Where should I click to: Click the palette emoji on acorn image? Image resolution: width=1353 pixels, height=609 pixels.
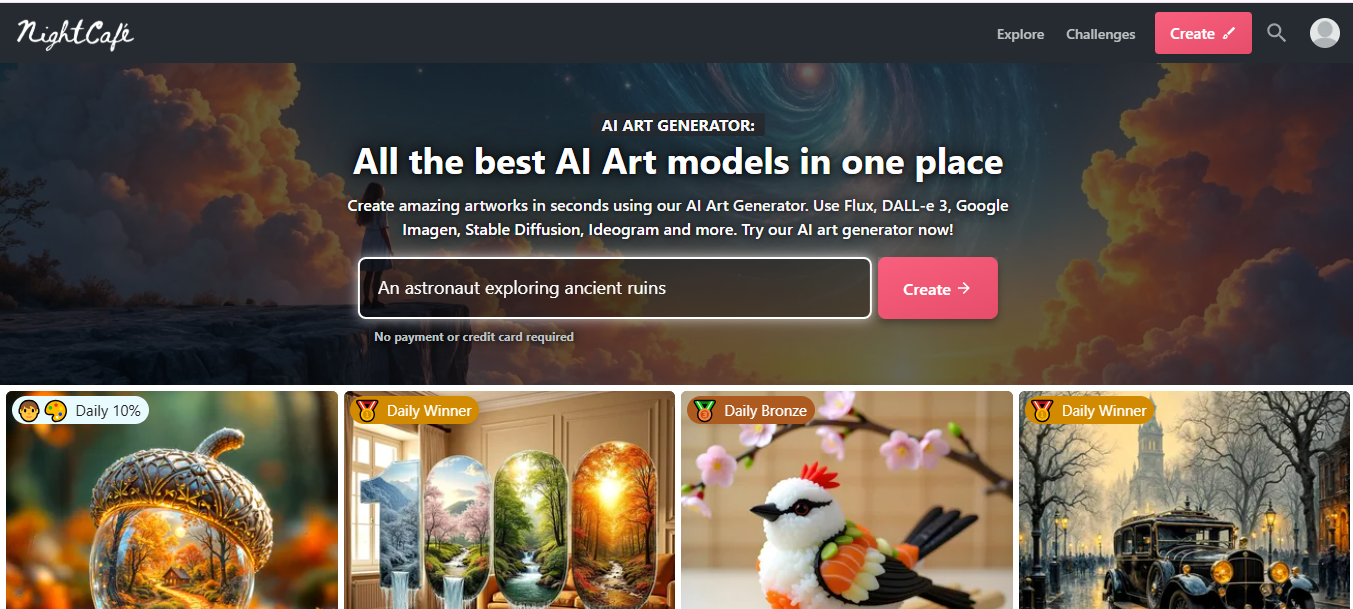click(x=56, y=410)
